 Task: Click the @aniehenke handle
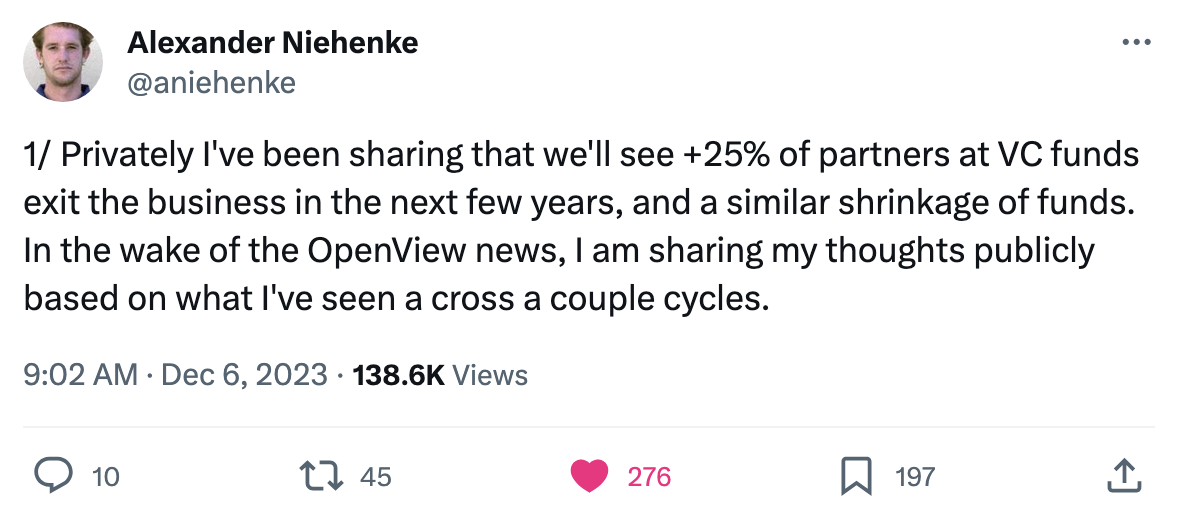click(x=211, y=82)
